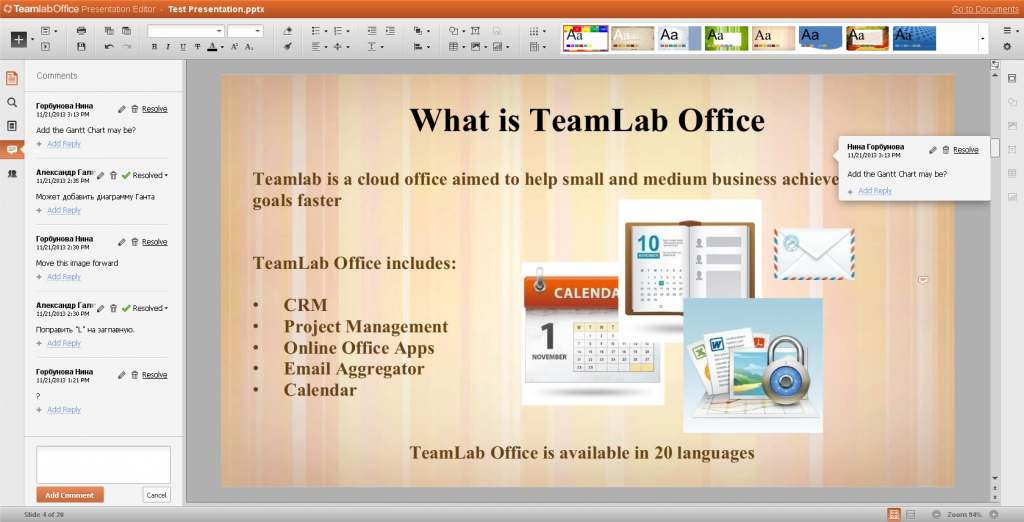Insert a text box from the toolbar
The width and height of the screenshot is (1024, 522).
475,31
